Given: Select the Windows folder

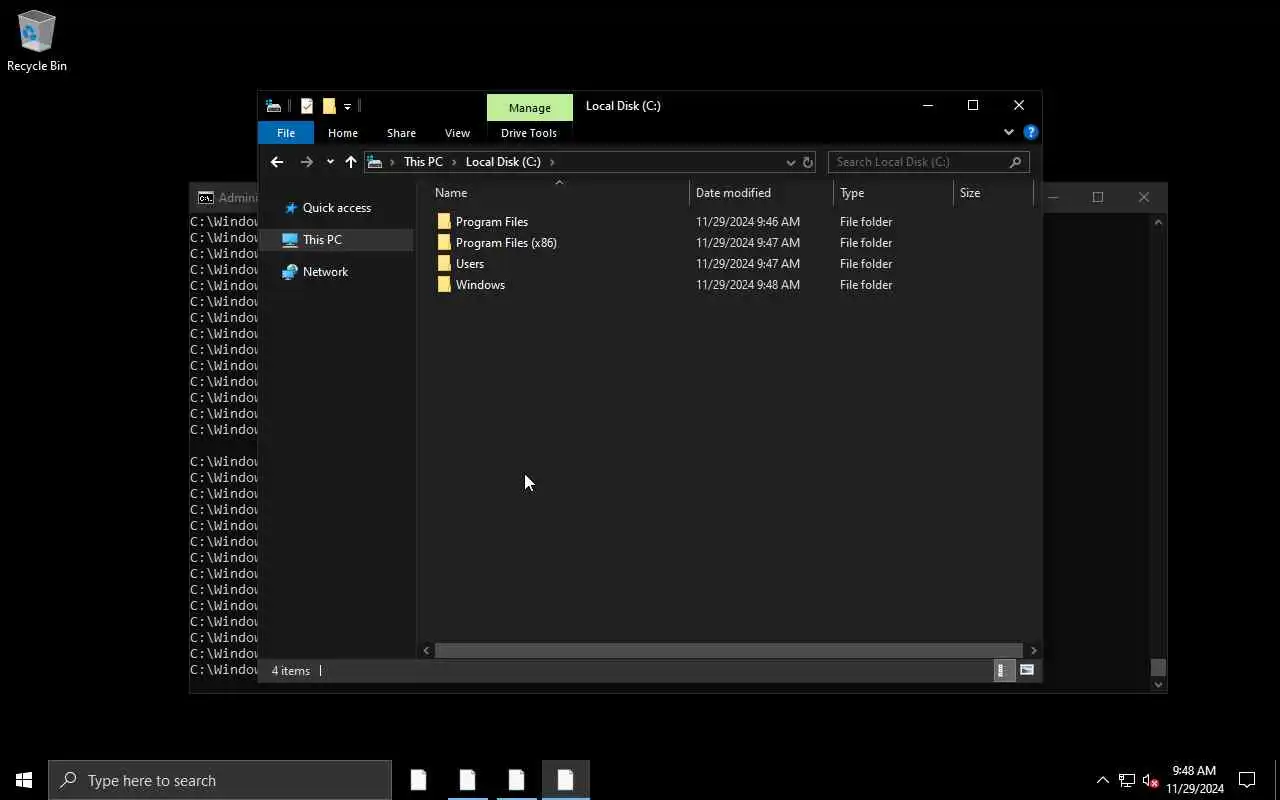Looking at the screenshot, I should coord(480,285).
